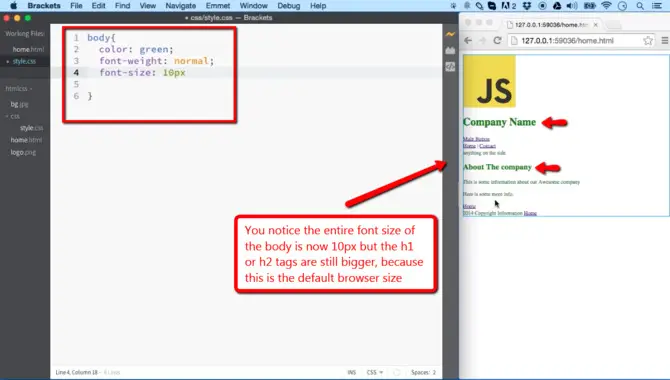This screenshot has width=670, height=380.
Task: Start Live Preview with lightning bolt icon
Action: click(x=450, y=35)
